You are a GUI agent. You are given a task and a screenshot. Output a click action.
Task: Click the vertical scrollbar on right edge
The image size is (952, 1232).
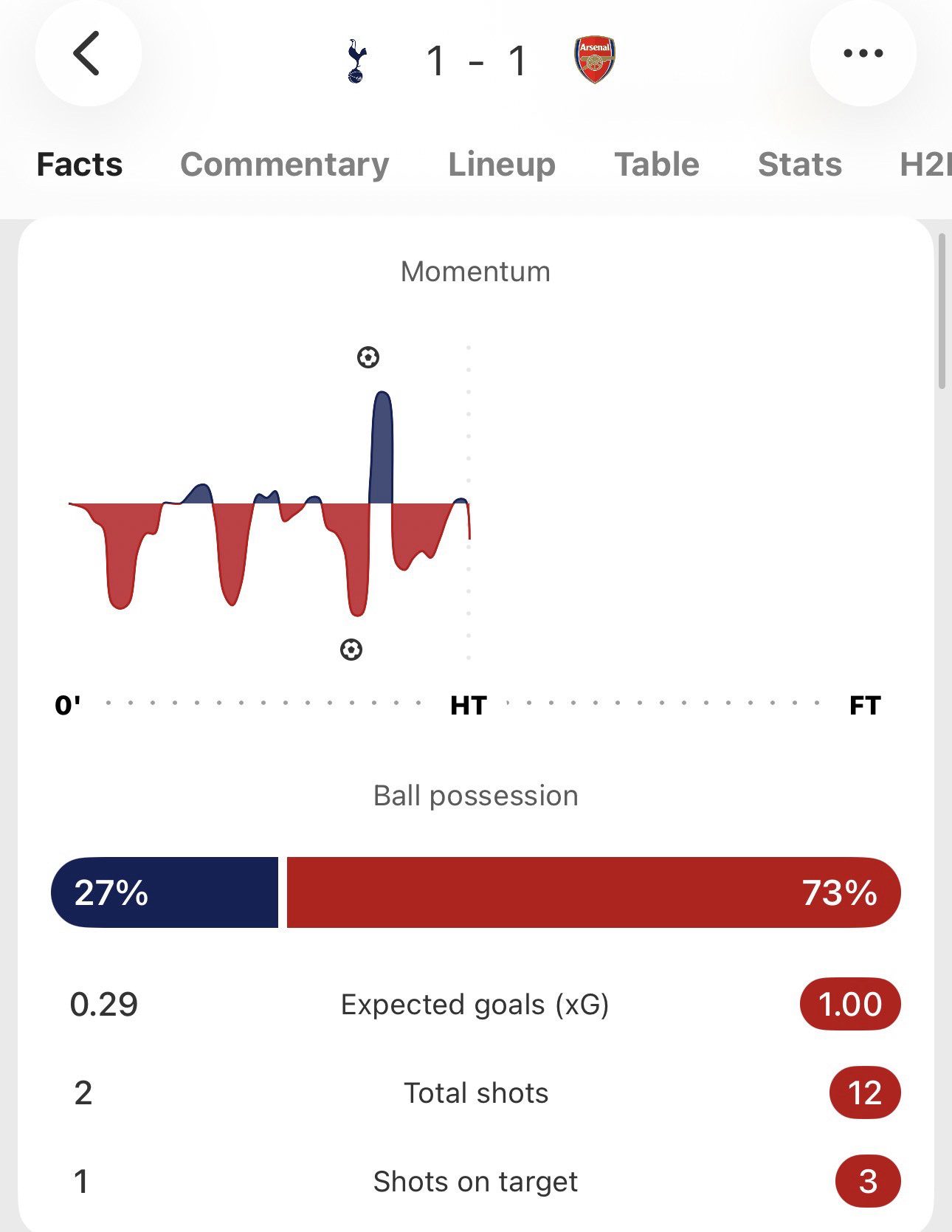click(942, 310)
